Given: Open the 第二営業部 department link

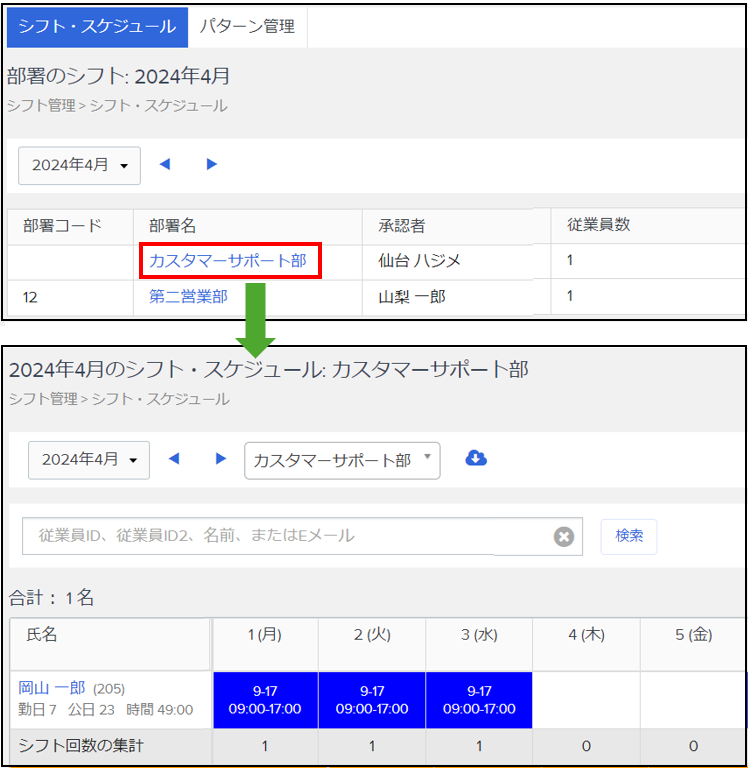Looking at the screenshot, I should click(x=188, y=297).
